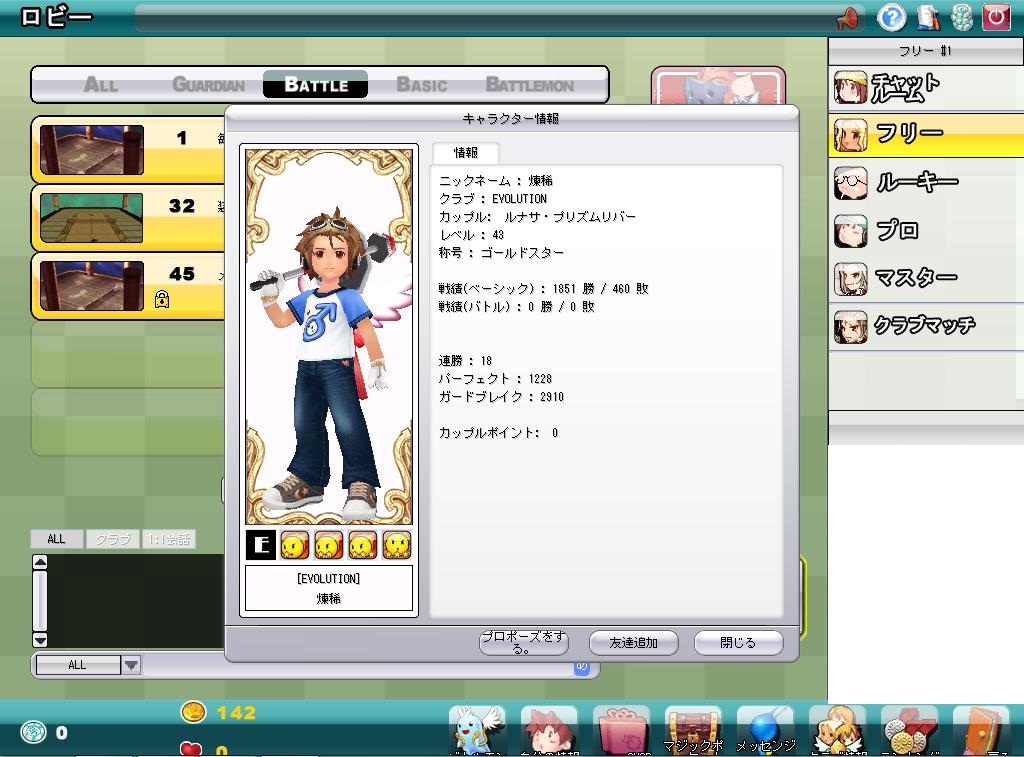
Task: Click the black E club emblem badge
Action: point(261,545)
